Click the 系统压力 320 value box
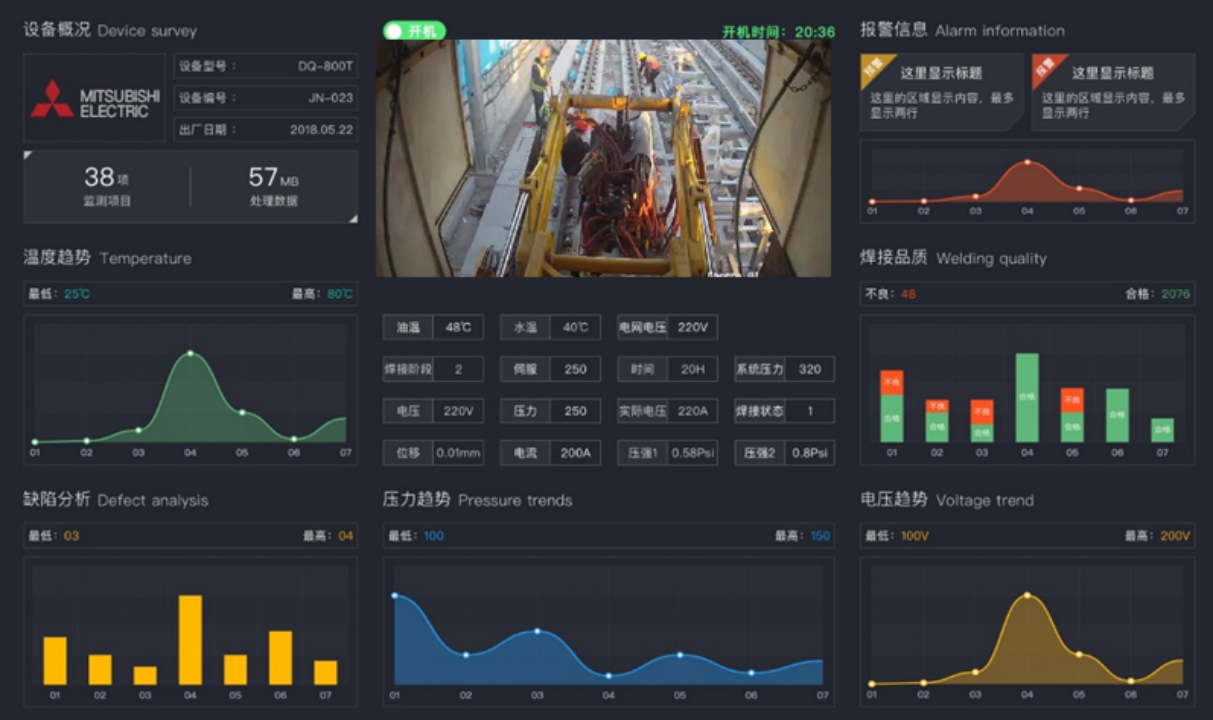 809,369
